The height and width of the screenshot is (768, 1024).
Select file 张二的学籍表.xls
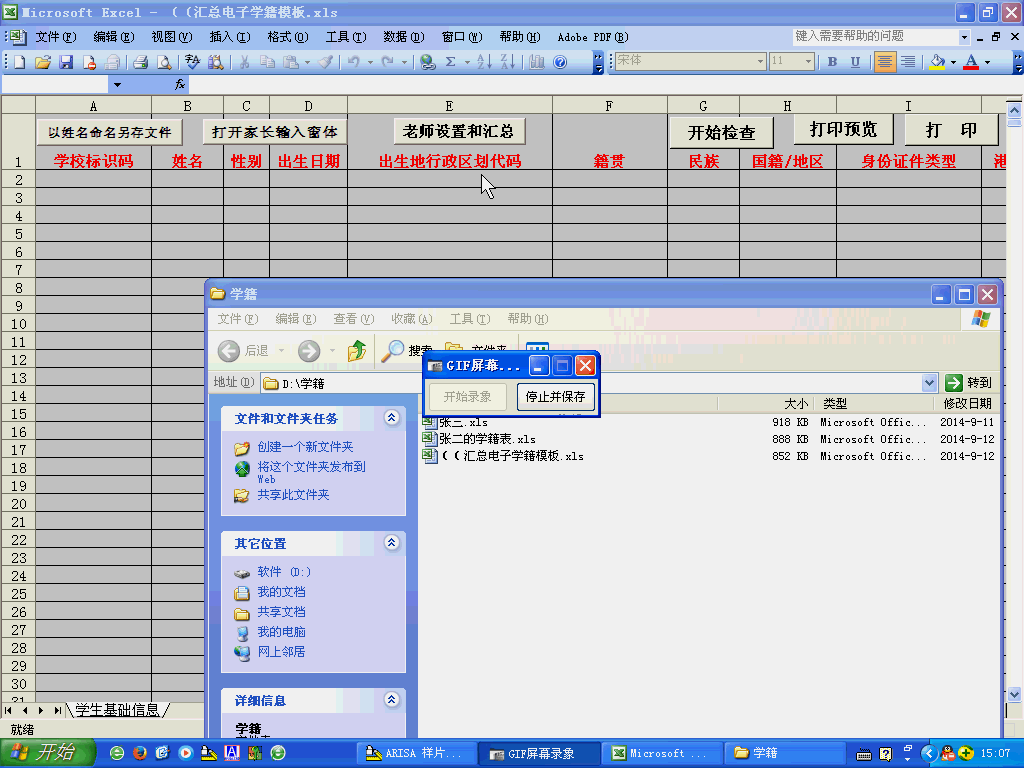coord(487,439)
